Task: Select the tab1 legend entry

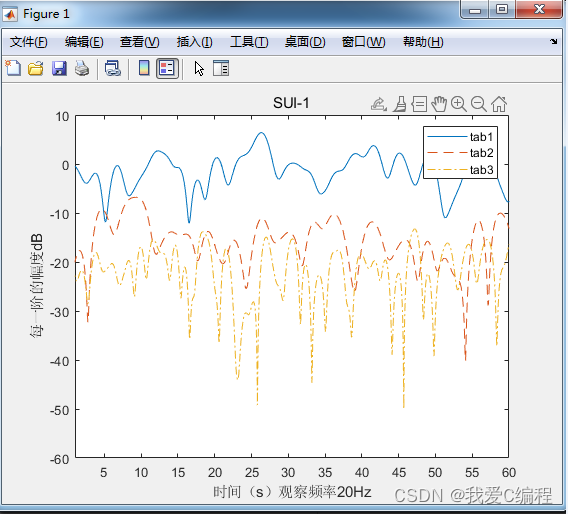Action: click(x=460, y=137)
